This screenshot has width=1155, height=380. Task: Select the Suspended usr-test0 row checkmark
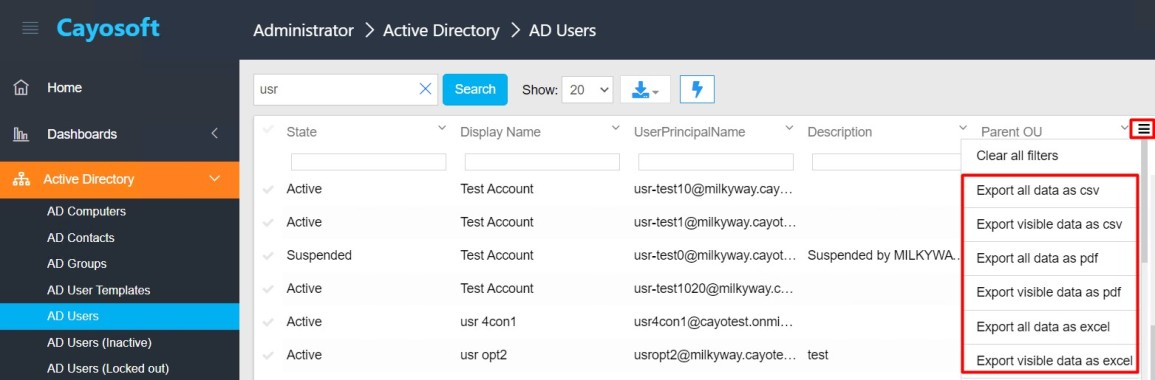coord(267,256)
